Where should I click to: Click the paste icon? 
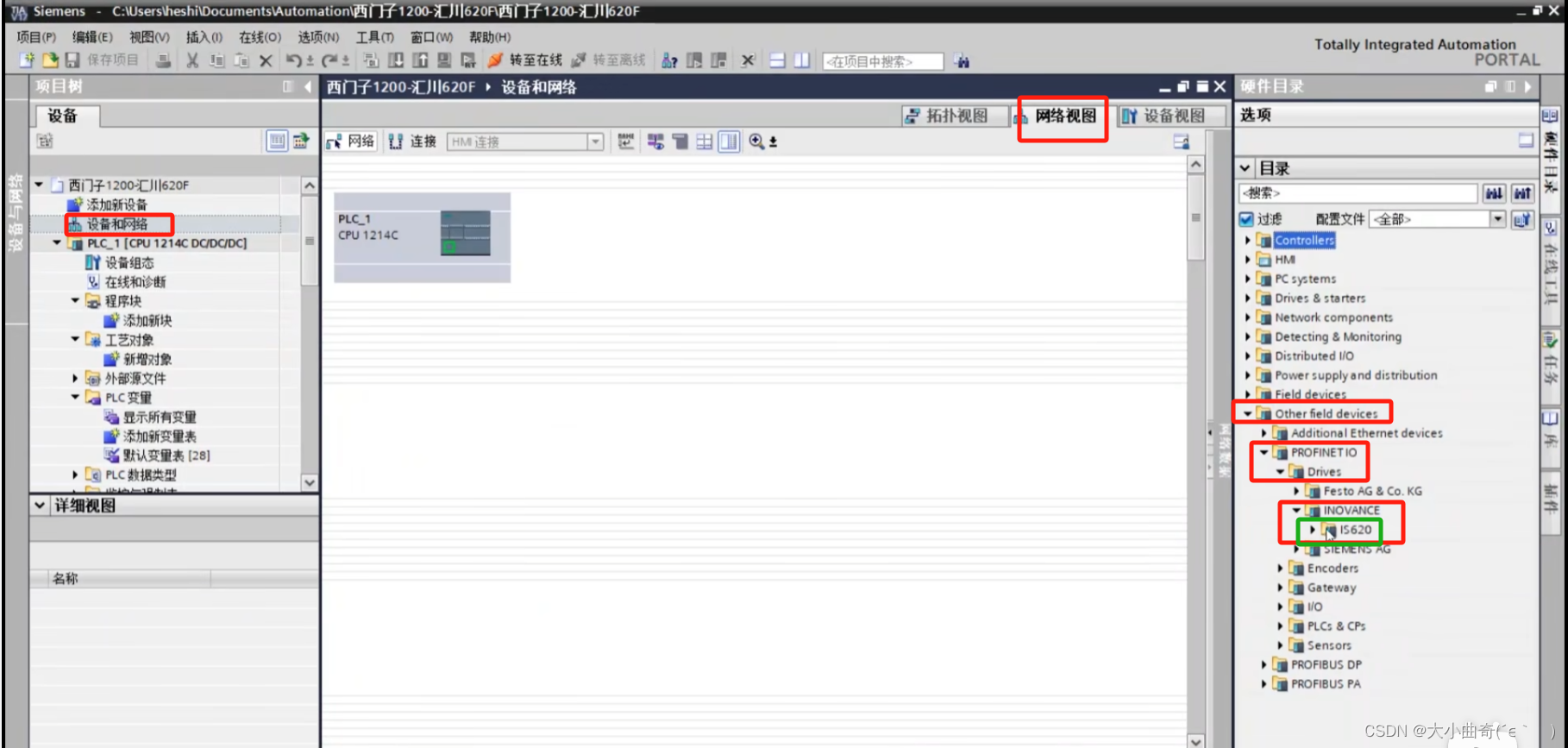(x=241, y=60)
